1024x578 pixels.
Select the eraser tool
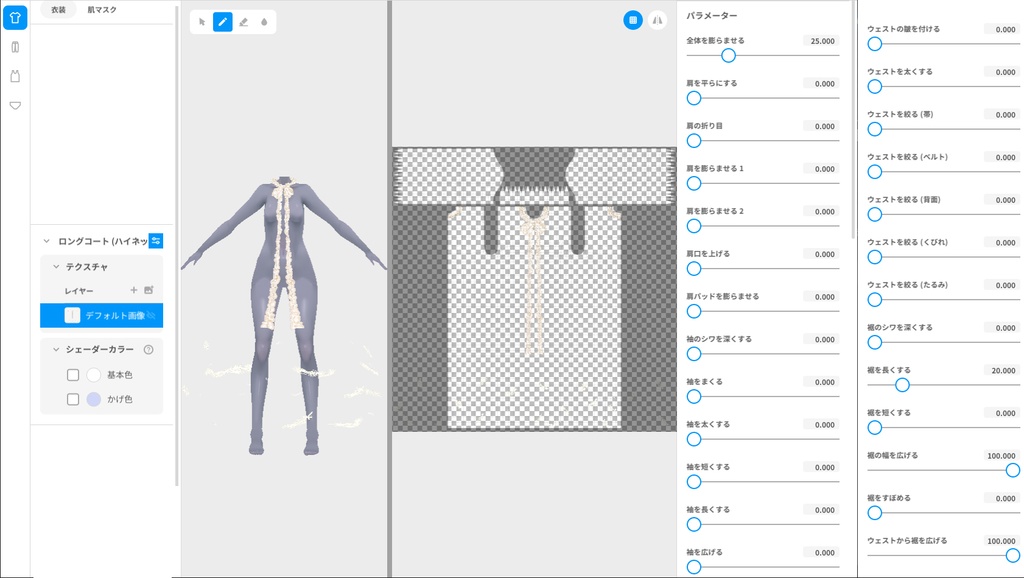[x=244, y=22]
